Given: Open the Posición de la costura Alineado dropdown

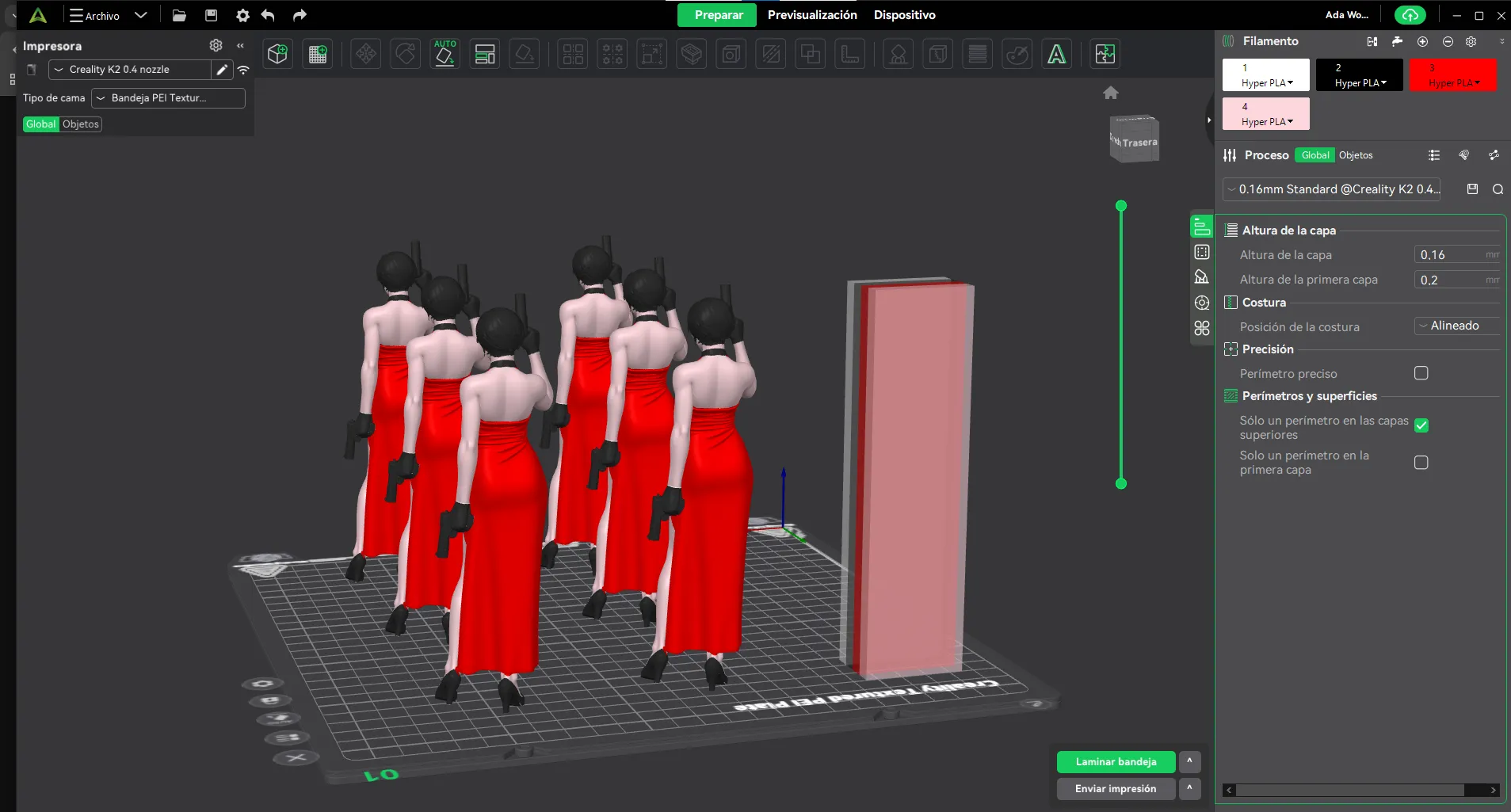Looking at the screenshot, I should 1456,326.
